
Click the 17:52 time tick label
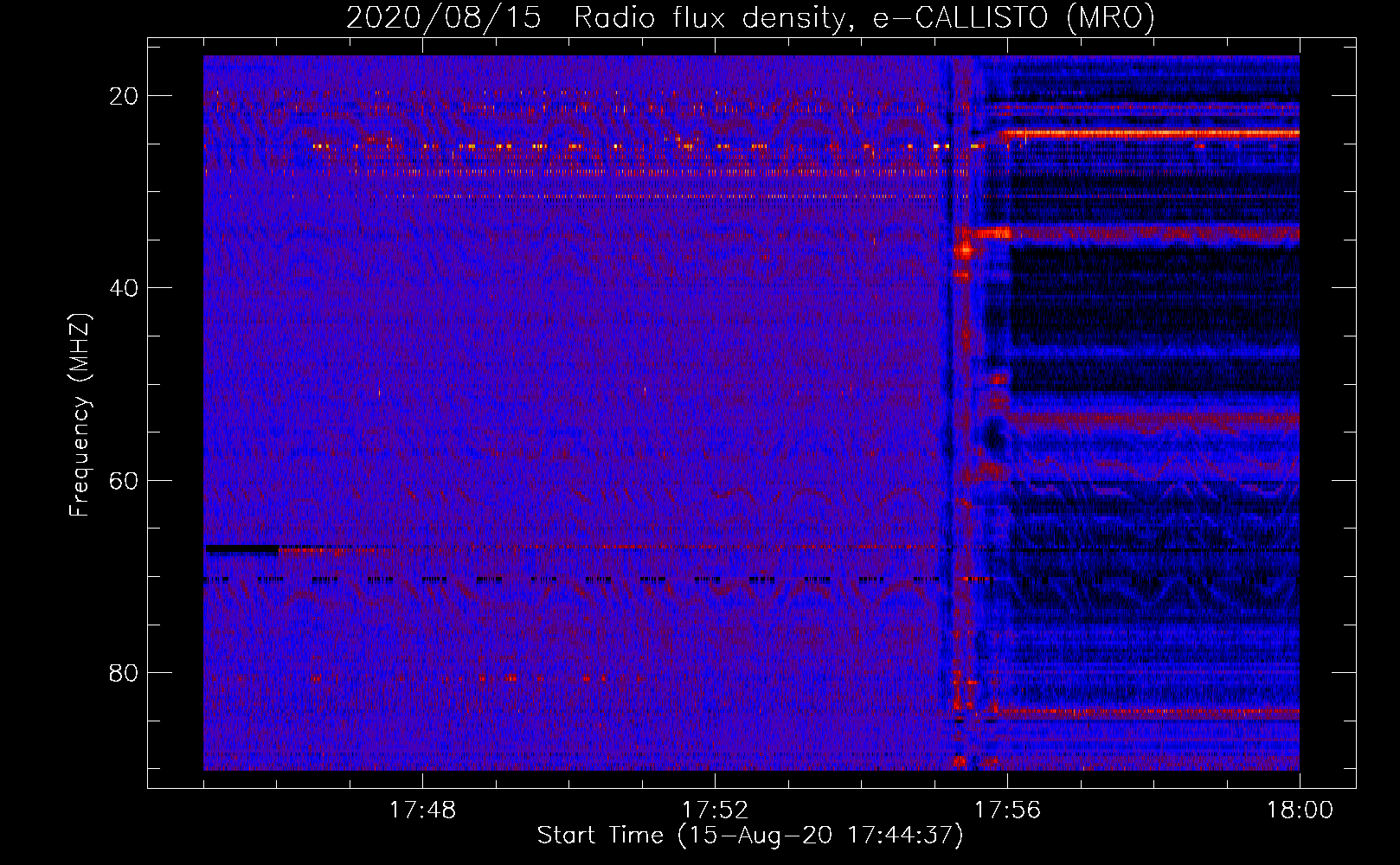tap(715, 810)
